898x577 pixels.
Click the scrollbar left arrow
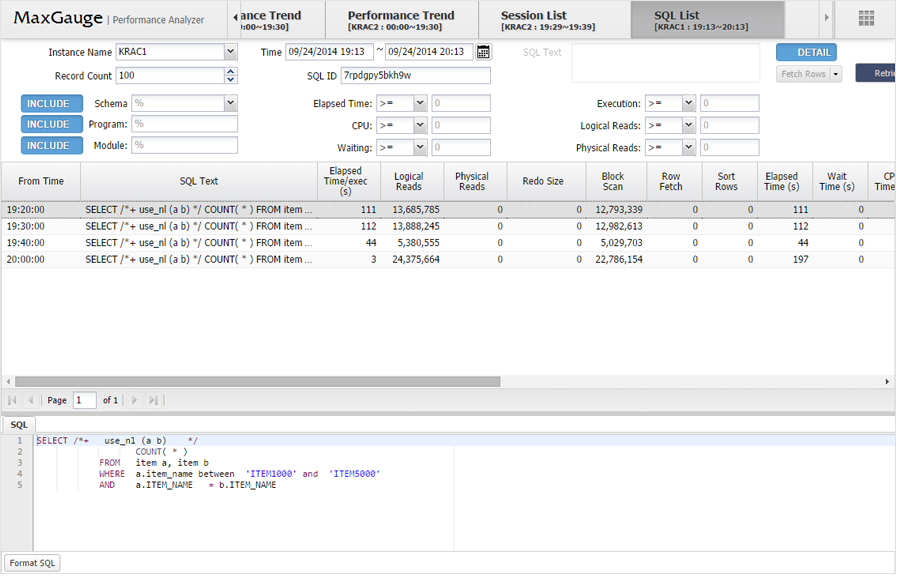point(8,382)
